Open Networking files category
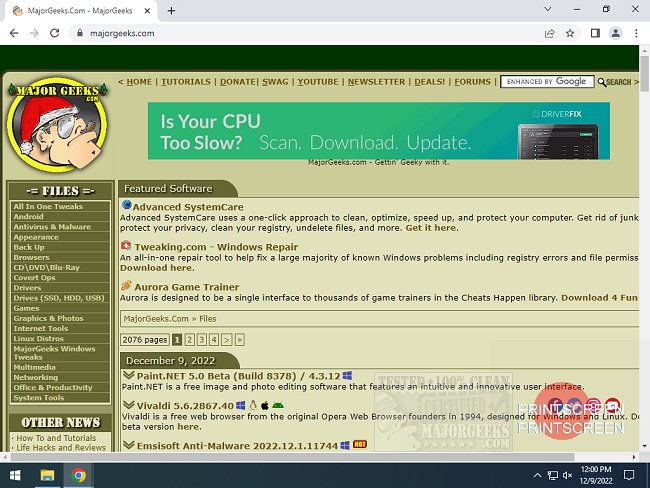This screenshot has height=488, width=650. pyautogui.click(x=61, y=377)
